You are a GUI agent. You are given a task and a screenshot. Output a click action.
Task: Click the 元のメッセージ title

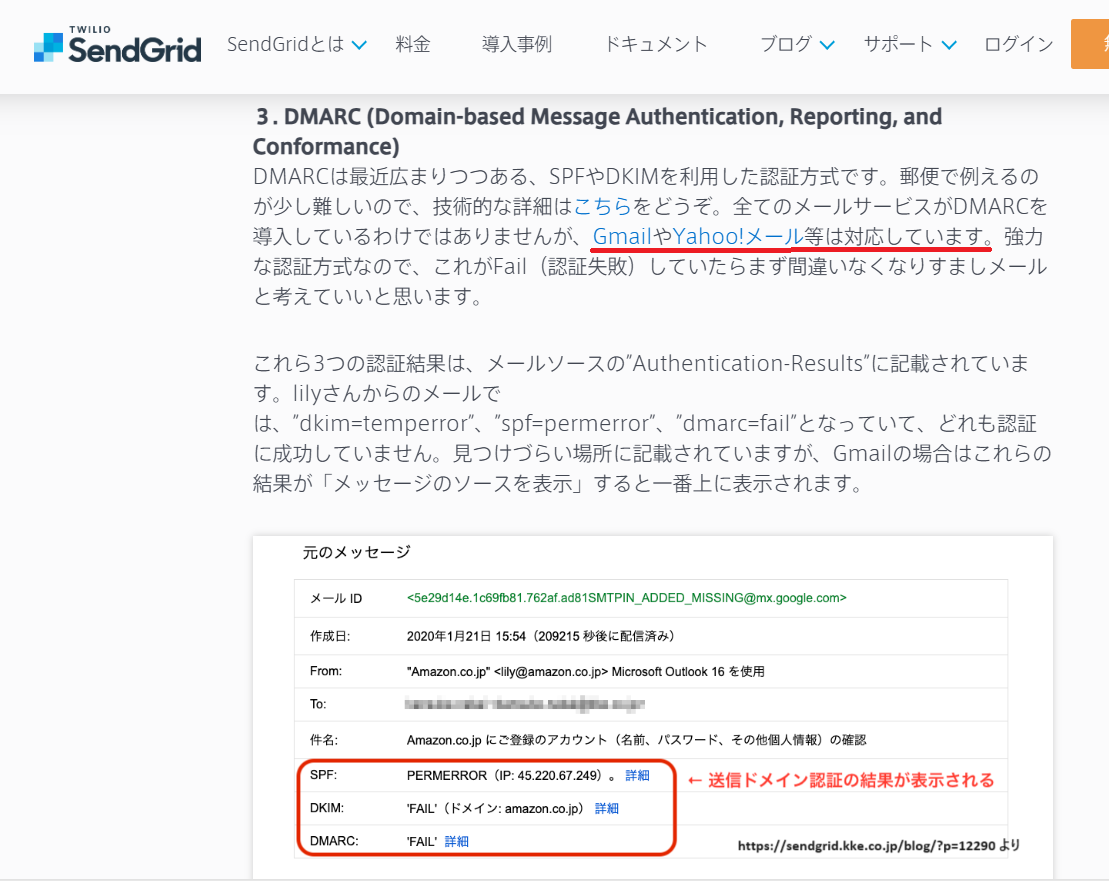pyautogui.click(x=356, y=552)
